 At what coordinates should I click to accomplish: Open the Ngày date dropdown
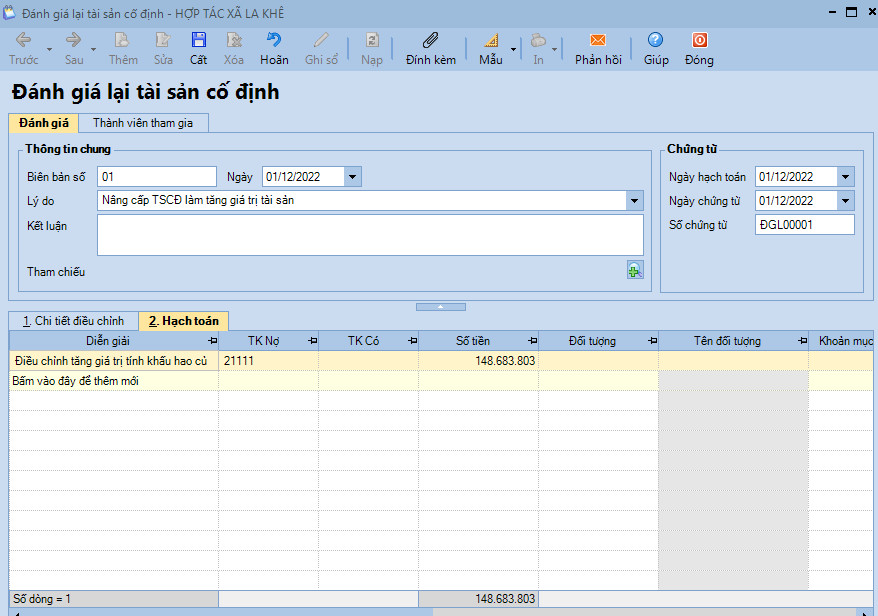pos(352,177)
